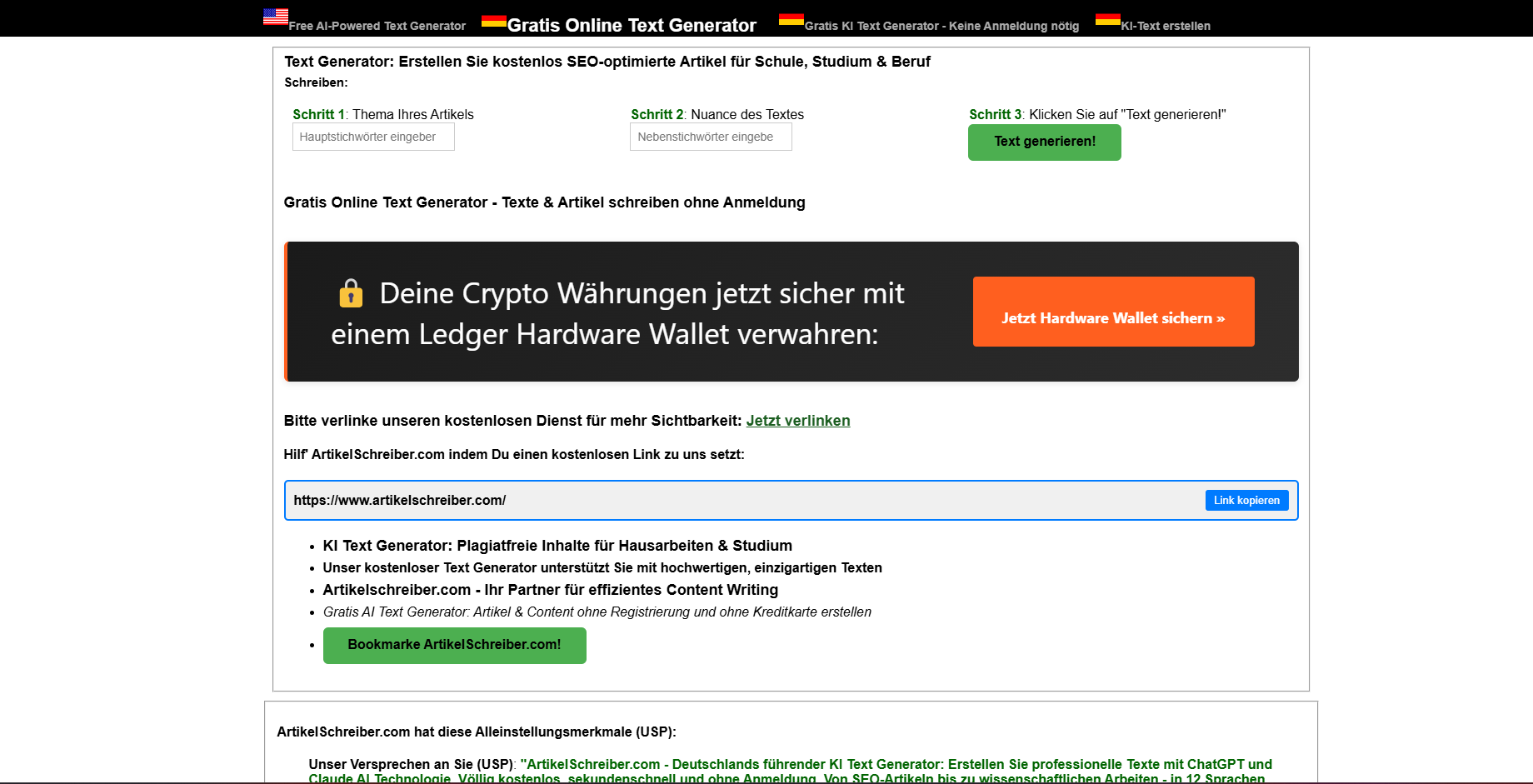Go to "Gratis KI Text Generator - Keine Anmeldung nötig"
This screenshot has width=1533, height=784.
click(x=941, y=26)
